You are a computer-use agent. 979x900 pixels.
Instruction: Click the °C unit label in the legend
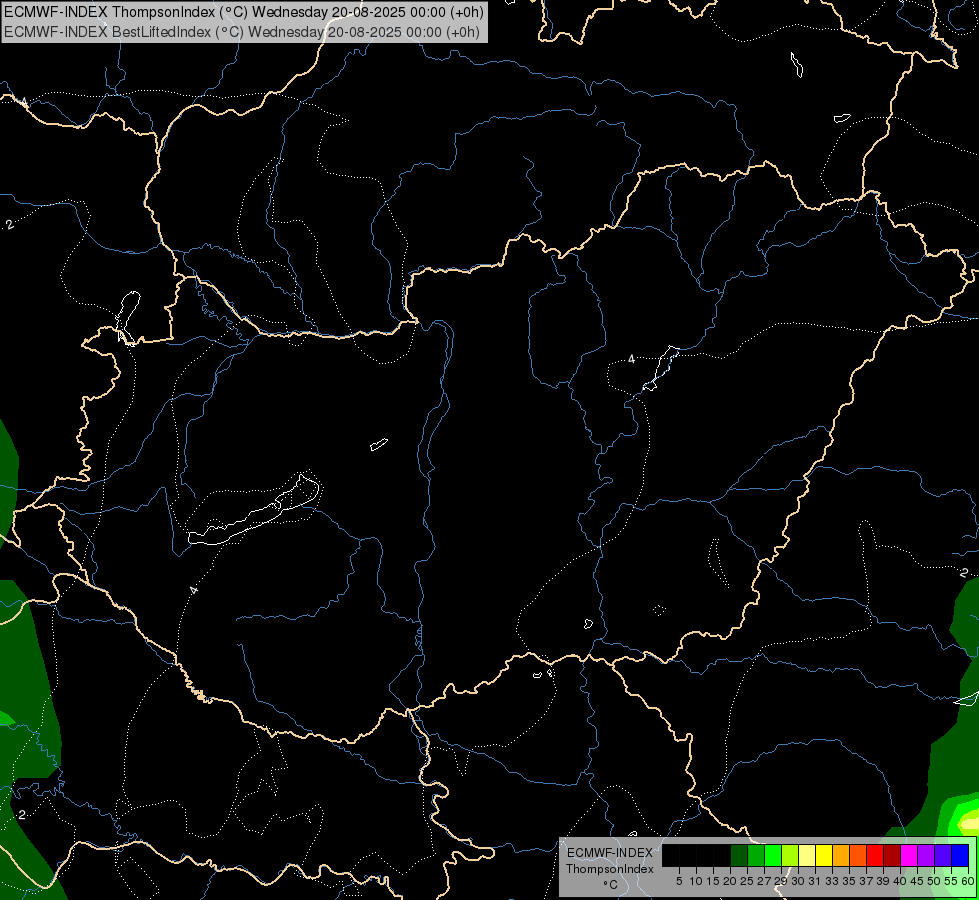click(x=611, y=885)
